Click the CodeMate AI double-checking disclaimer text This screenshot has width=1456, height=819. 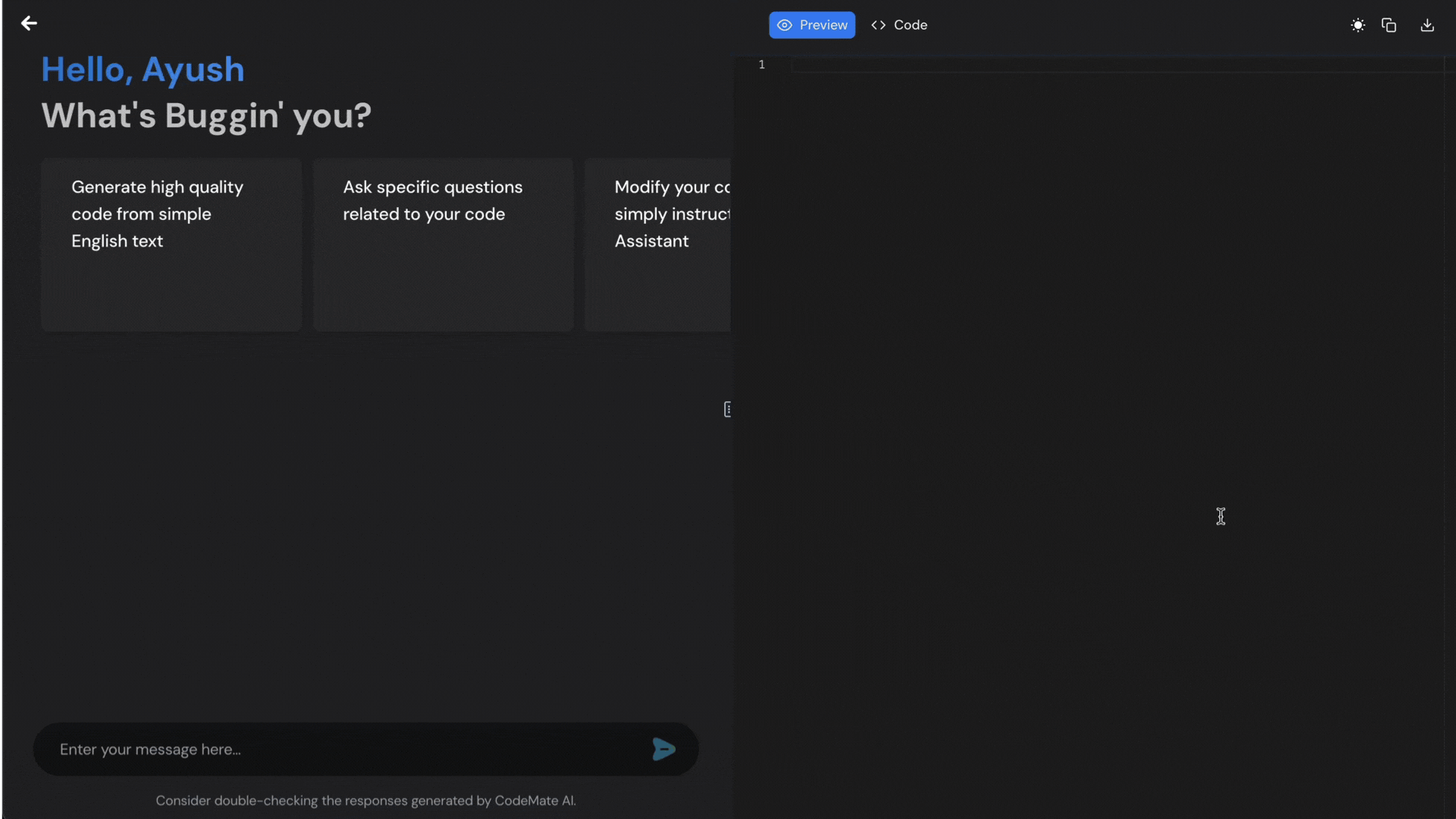coord(366,800)
